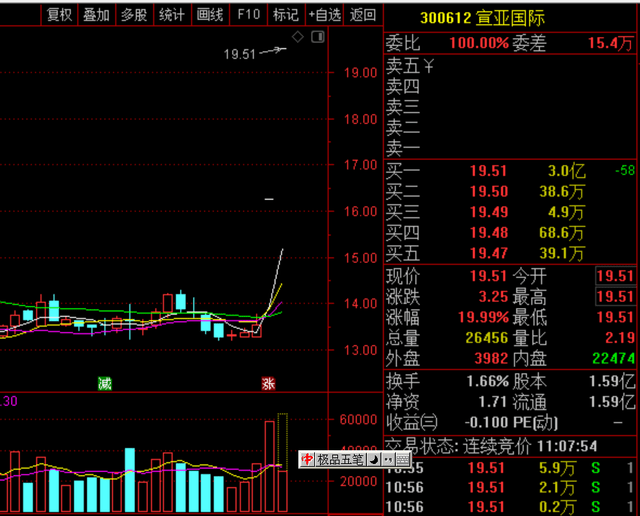Click the 委比 100.00% value
The width and height of the screenshot is (640, 516).
[x=479, y=43]
